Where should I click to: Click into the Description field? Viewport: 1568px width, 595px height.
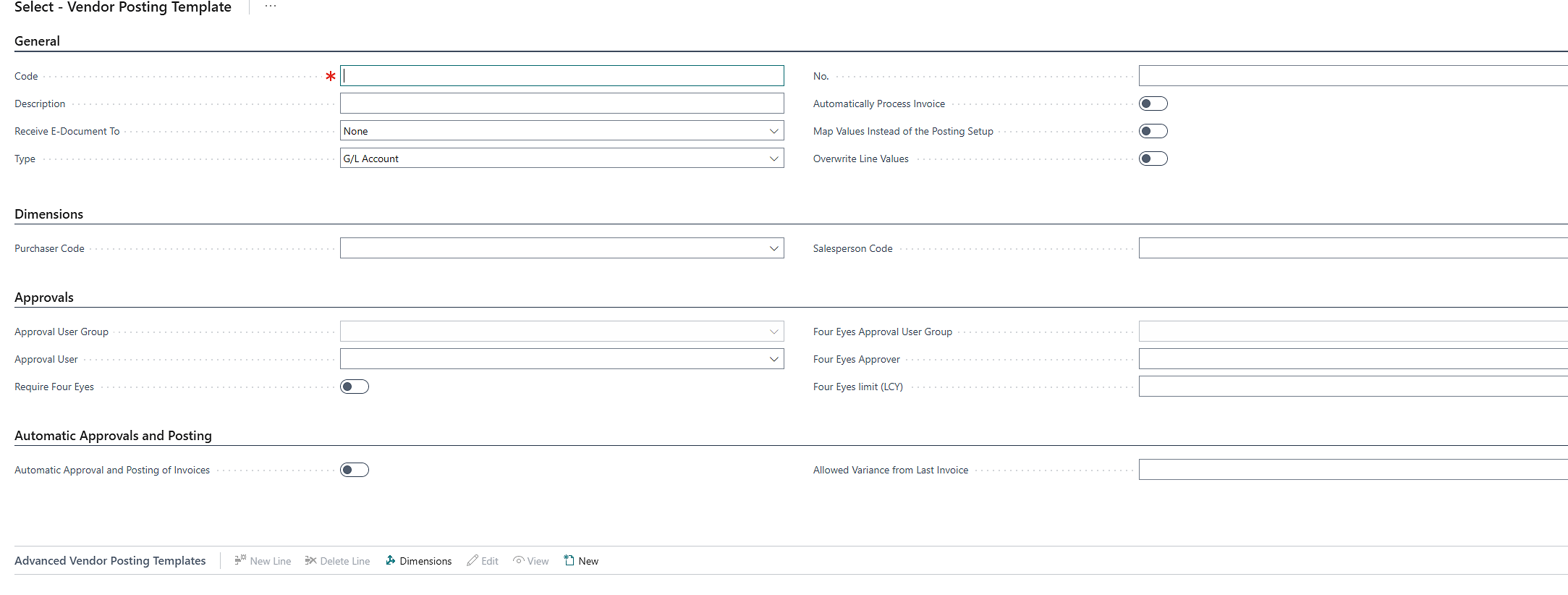[562, 104]
